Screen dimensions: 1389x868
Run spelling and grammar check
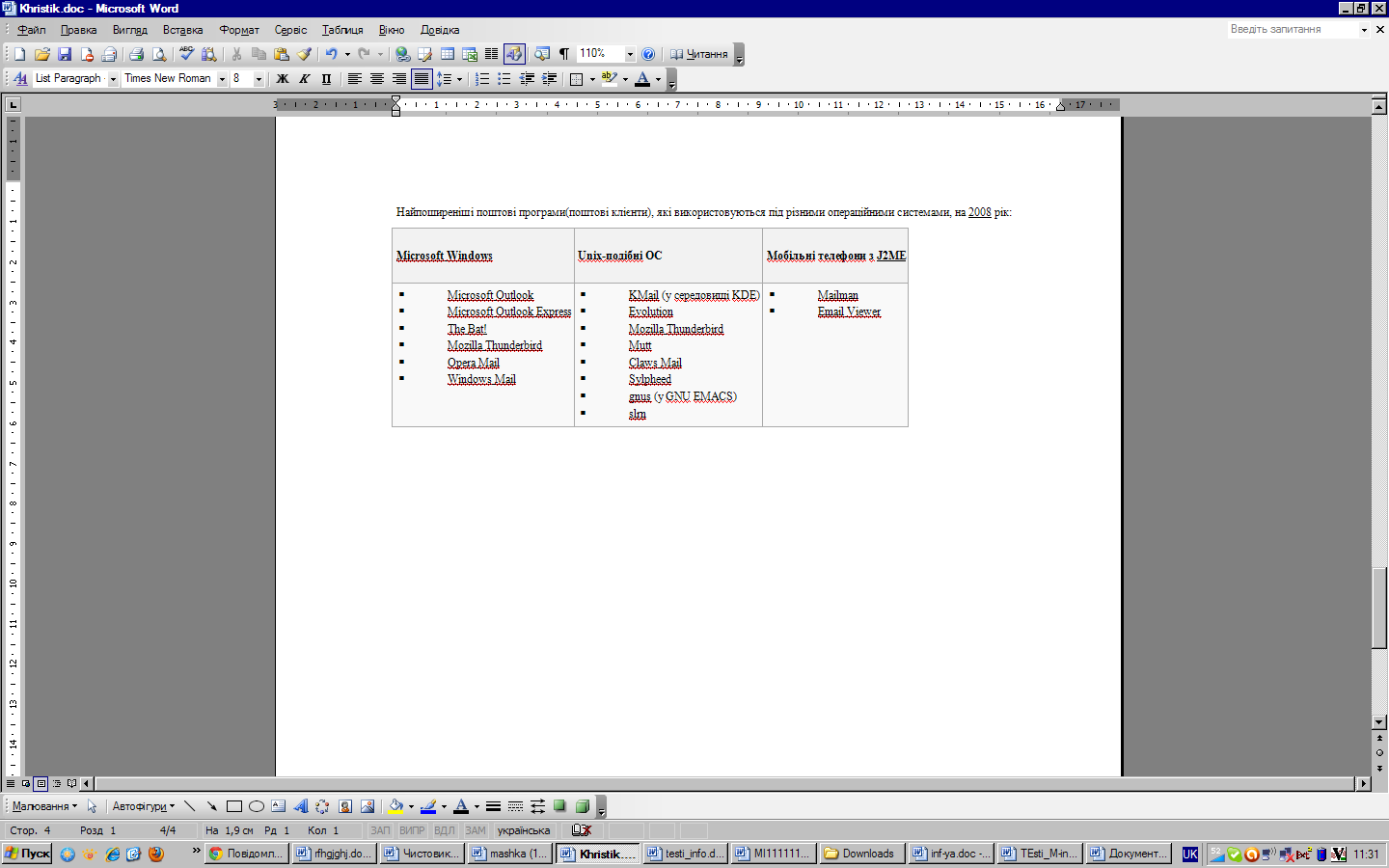[186, 54]
